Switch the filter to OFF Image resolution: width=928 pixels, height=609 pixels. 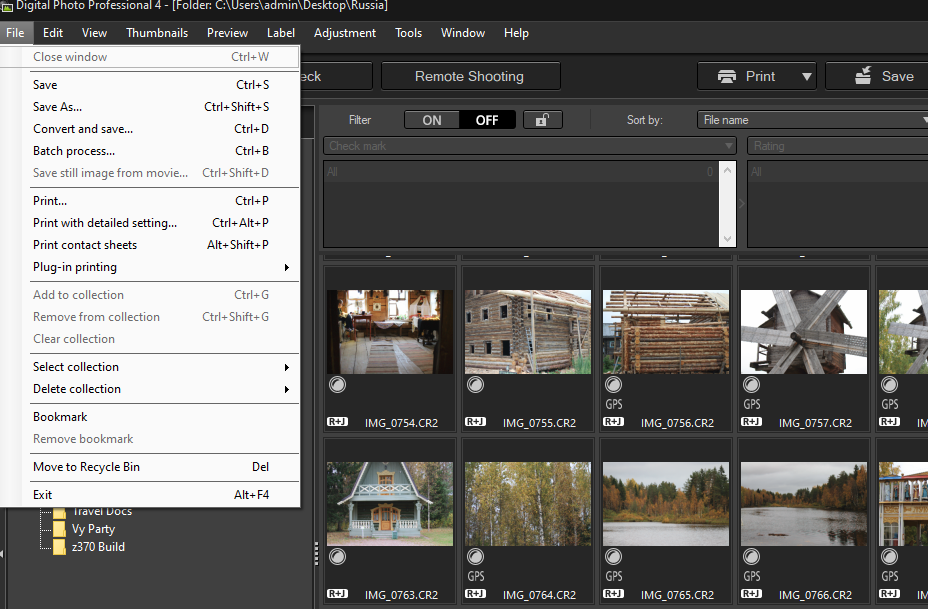pos(487,120)
